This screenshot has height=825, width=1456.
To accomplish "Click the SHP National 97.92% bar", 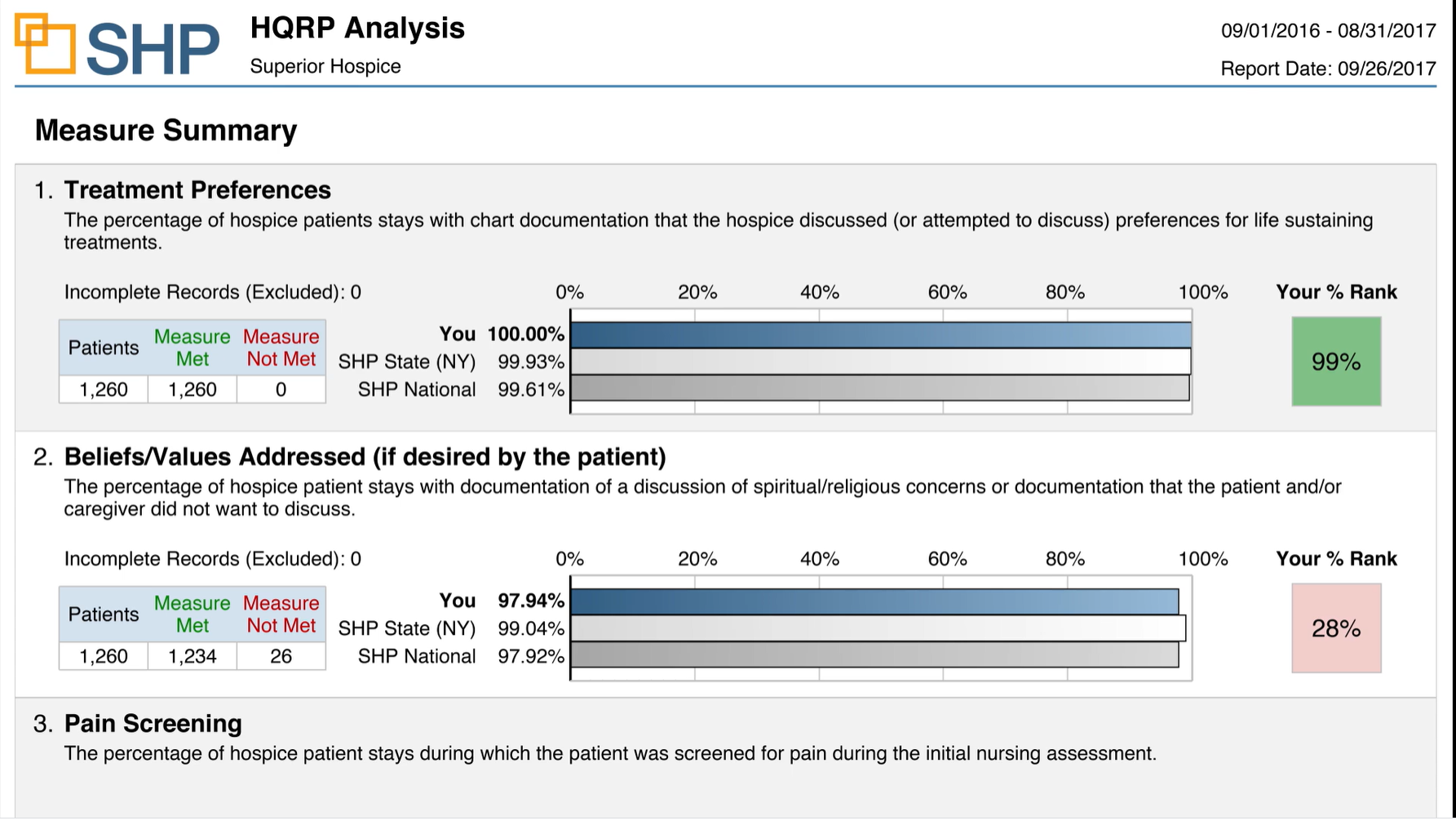I will 874,655.
